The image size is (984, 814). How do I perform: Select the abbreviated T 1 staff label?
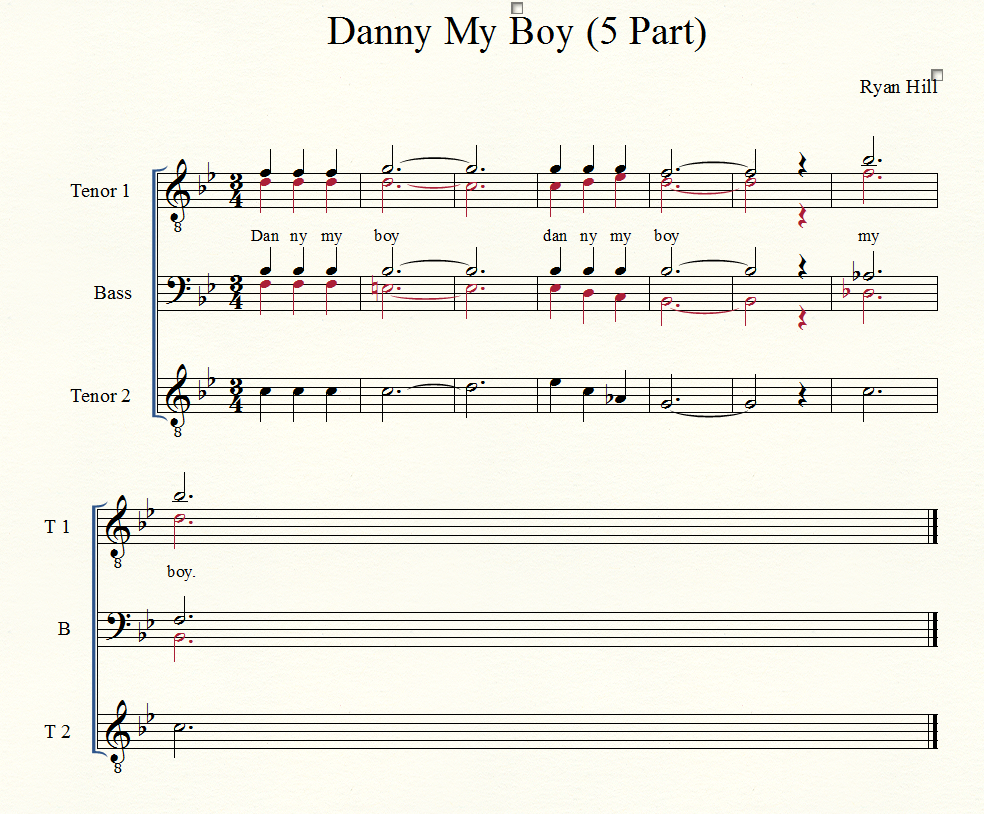pyautogui.click(x=57, y=527)
